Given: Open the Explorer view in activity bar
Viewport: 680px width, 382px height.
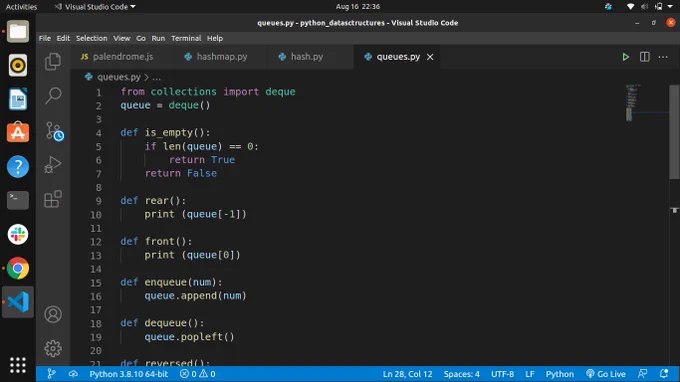Looking at the screenshot, I should (x=53, y=62).
